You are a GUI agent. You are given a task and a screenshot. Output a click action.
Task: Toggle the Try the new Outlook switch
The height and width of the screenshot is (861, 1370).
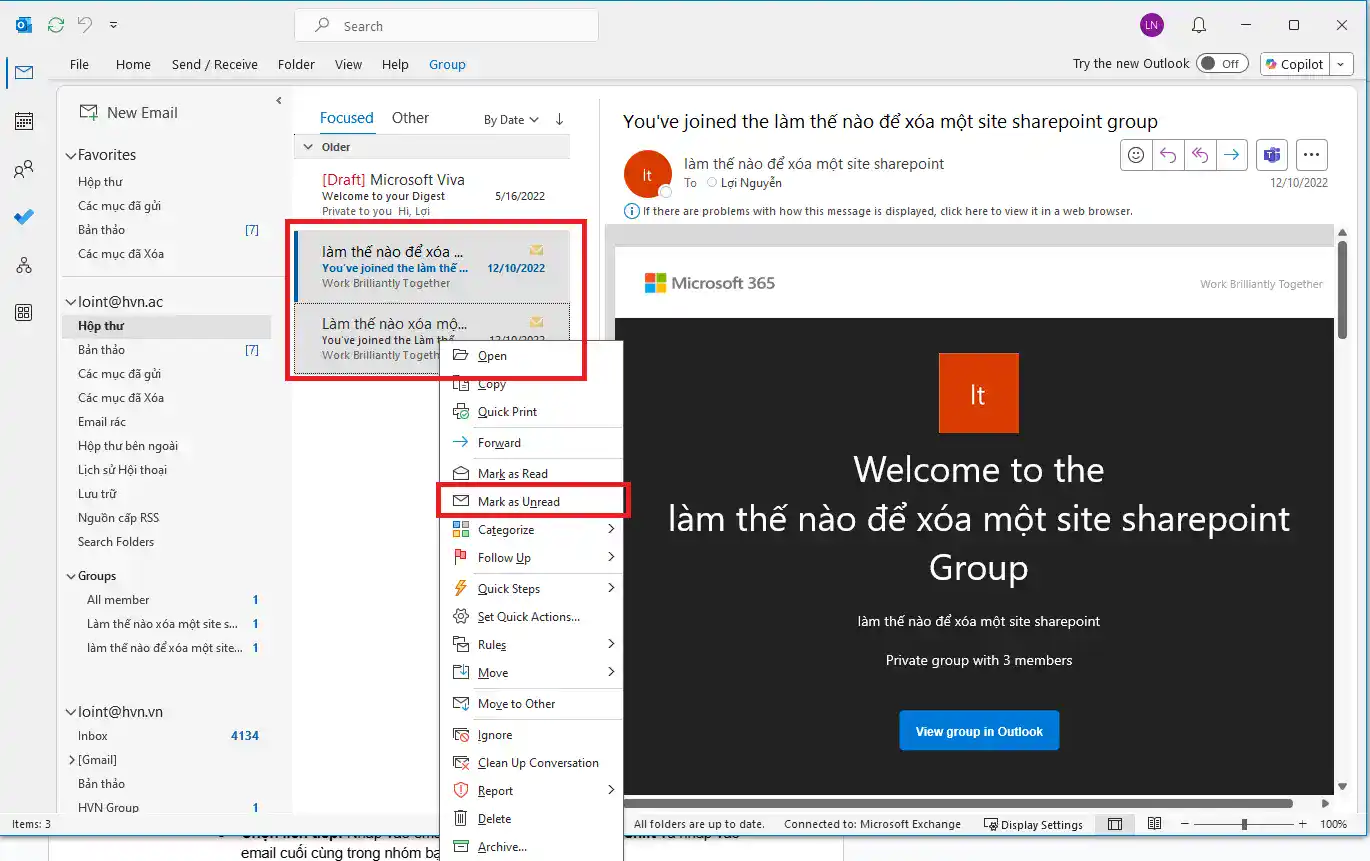coord(1221,64)
